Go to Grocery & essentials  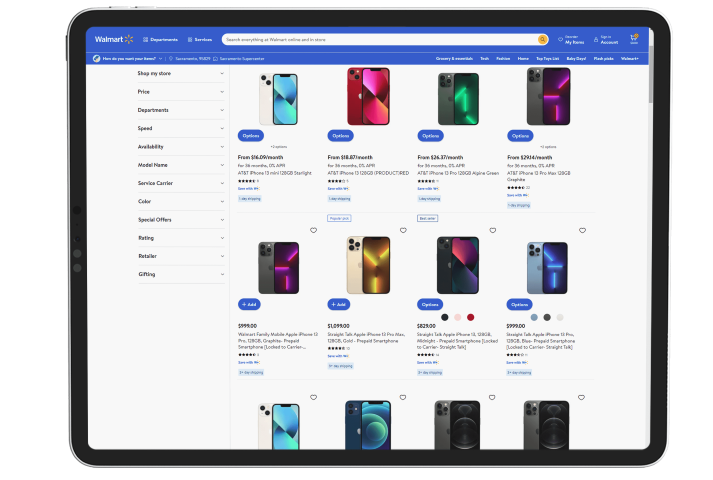point(454,59)
